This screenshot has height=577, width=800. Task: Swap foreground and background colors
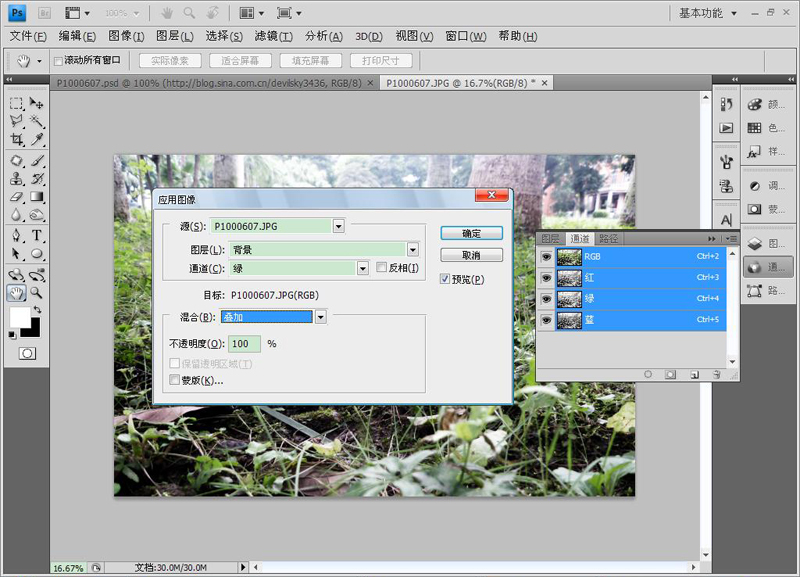[37, 310]
